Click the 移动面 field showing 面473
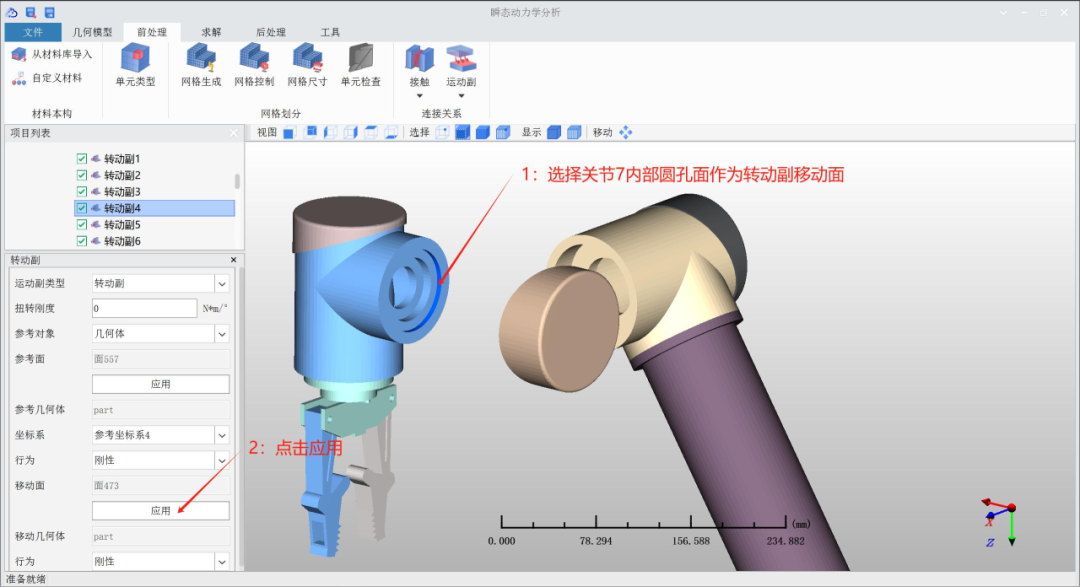Viewport: 1080px width, 587px height. tap(160, 486)
